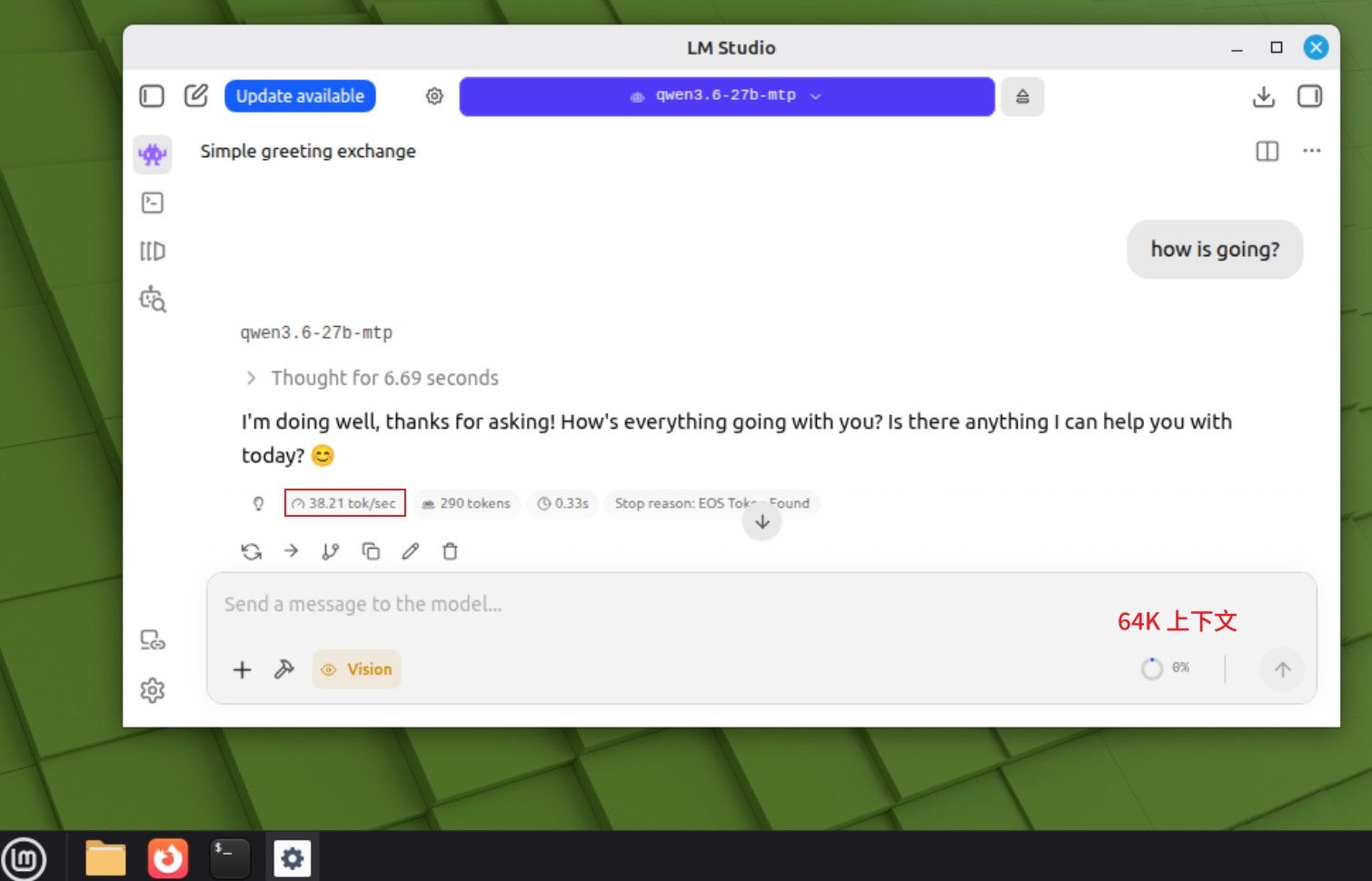Image resolution: width=1372 pixels, height=881 pixels.
Task: Open the downloads icon
Action: coord(1264,96)
